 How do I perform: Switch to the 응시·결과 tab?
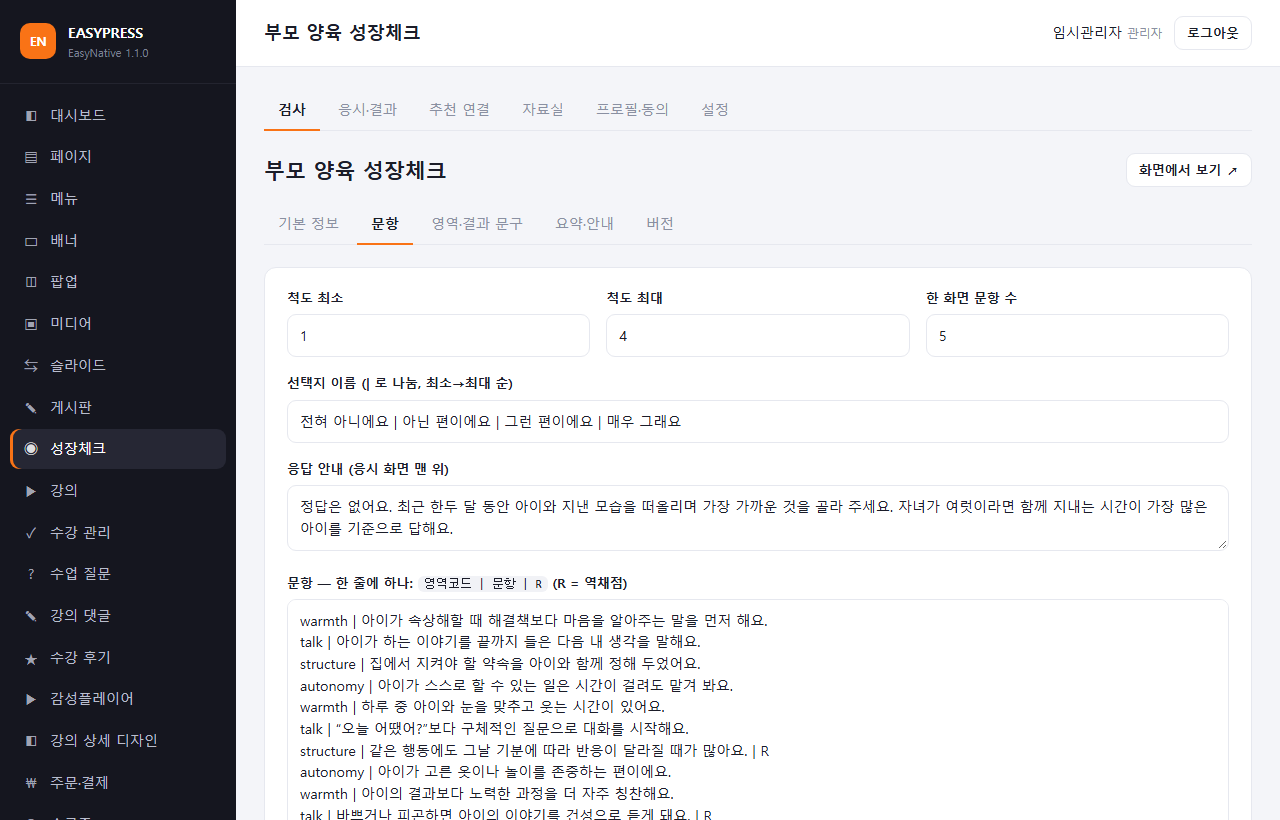point(368,110)
